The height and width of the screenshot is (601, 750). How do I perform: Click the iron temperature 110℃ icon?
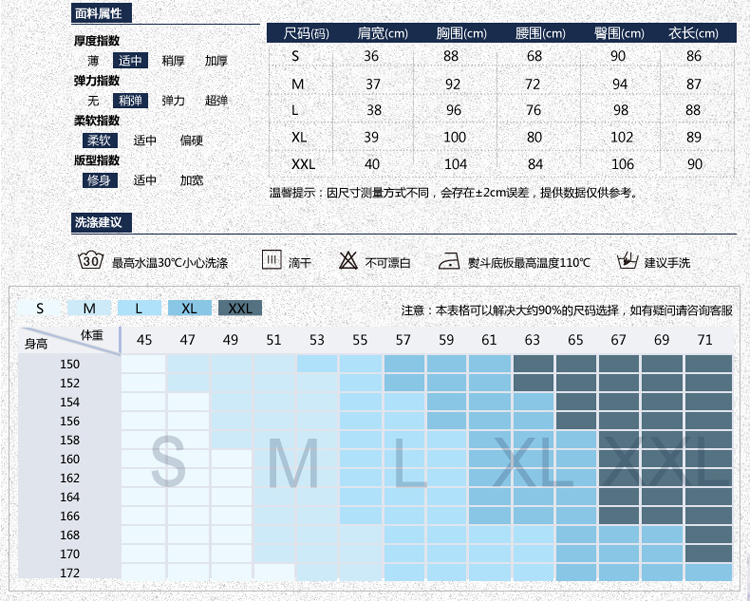coord(453,262)
